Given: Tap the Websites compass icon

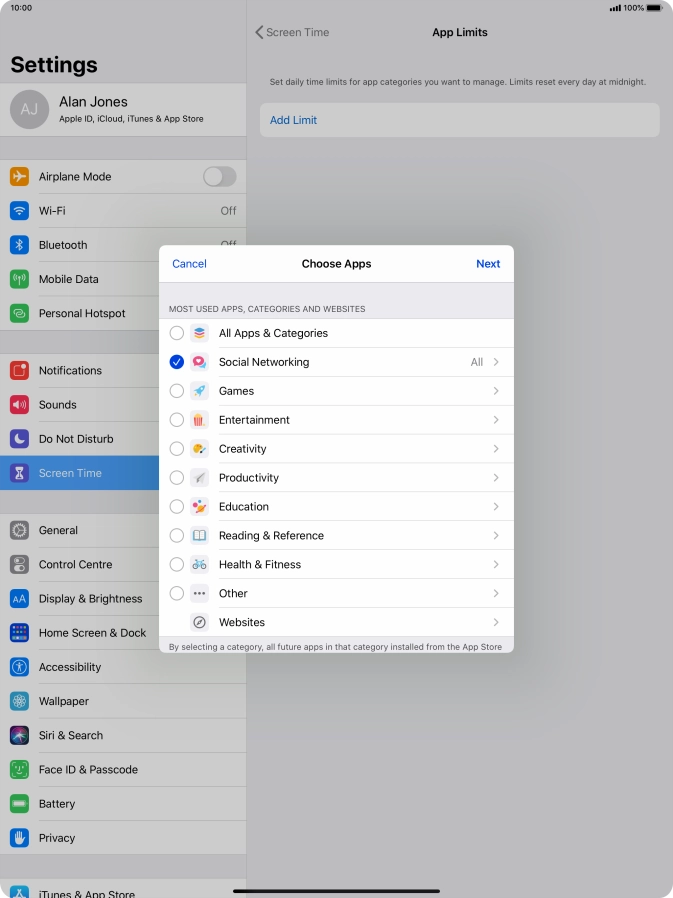Looking at the screenshot, I should 199,622.
